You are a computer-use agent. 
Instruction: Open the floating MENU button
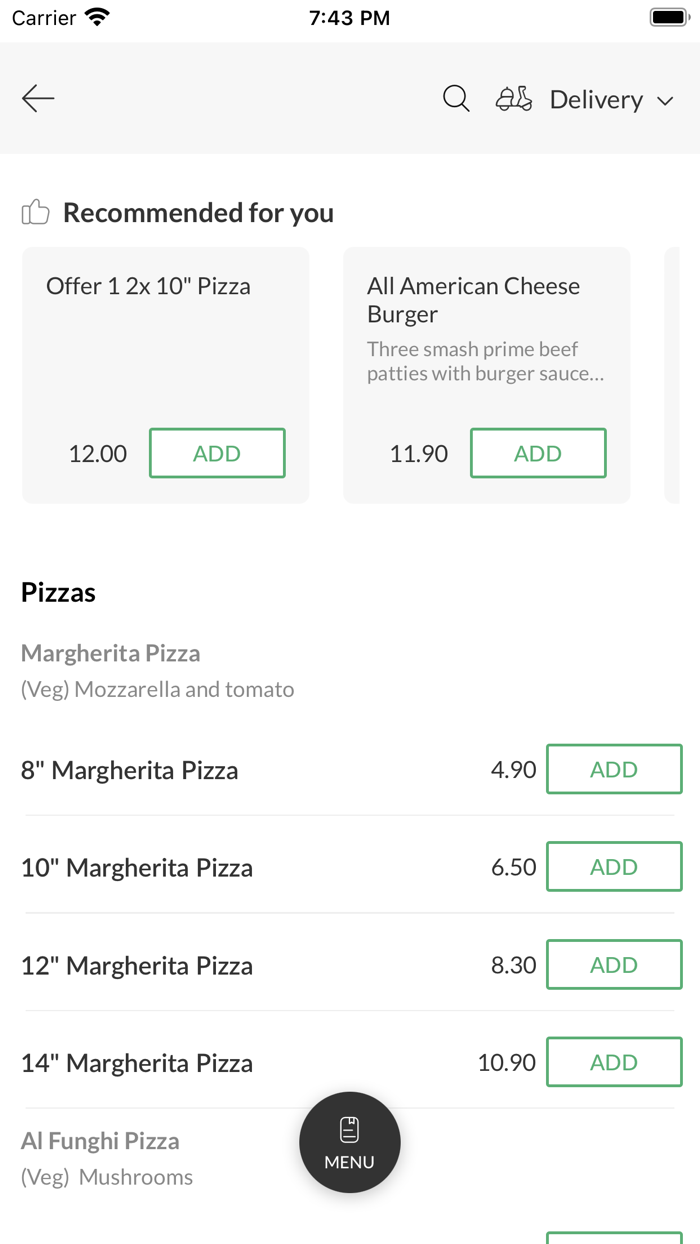coord(349,1142)
